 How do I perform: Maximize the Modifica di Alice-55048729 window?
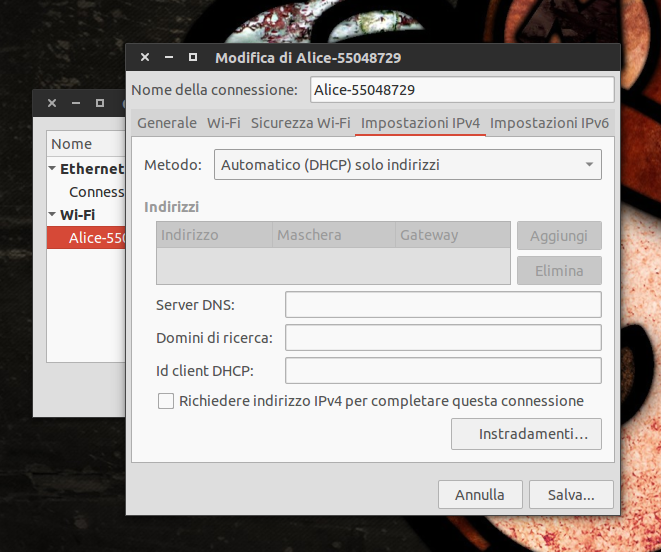193,57
